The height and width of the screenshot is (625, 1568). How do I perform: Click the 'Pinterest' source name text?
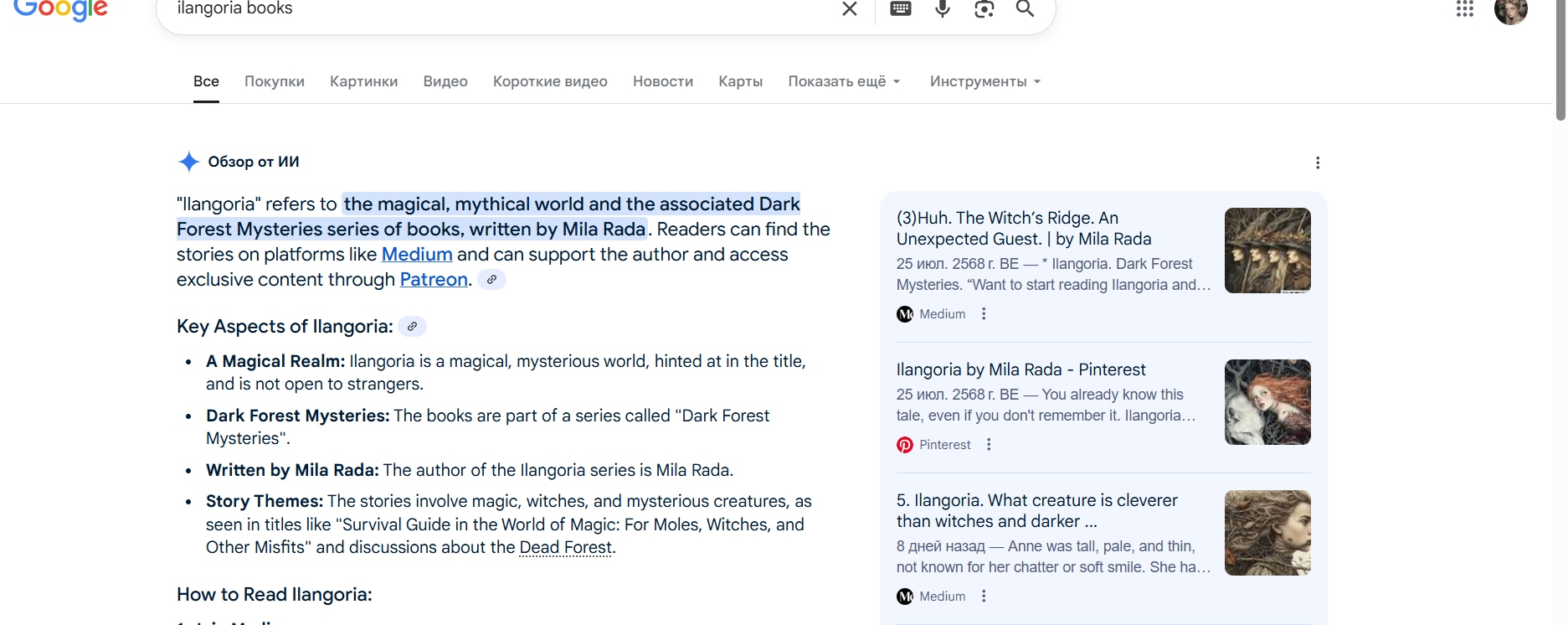click(945, 445)
